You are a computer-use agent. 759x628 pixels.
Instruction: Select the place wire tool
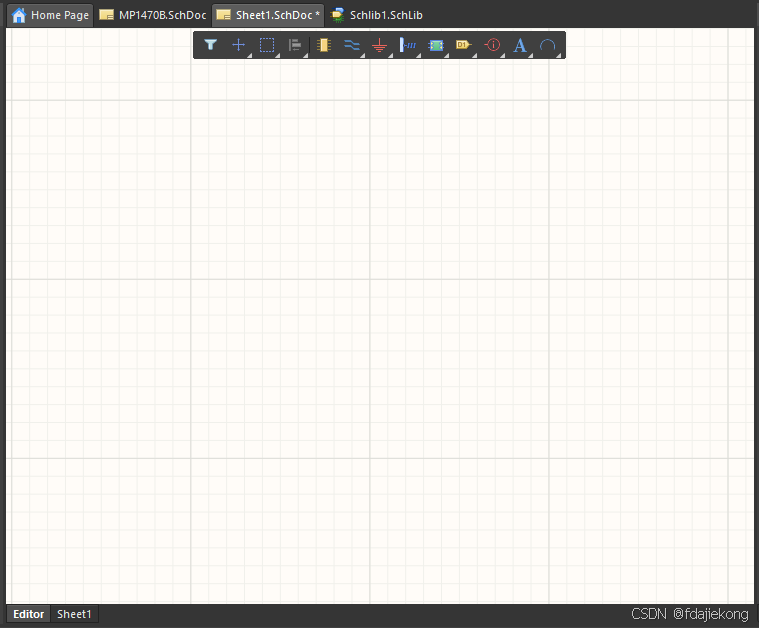click(x=351, y=45)
